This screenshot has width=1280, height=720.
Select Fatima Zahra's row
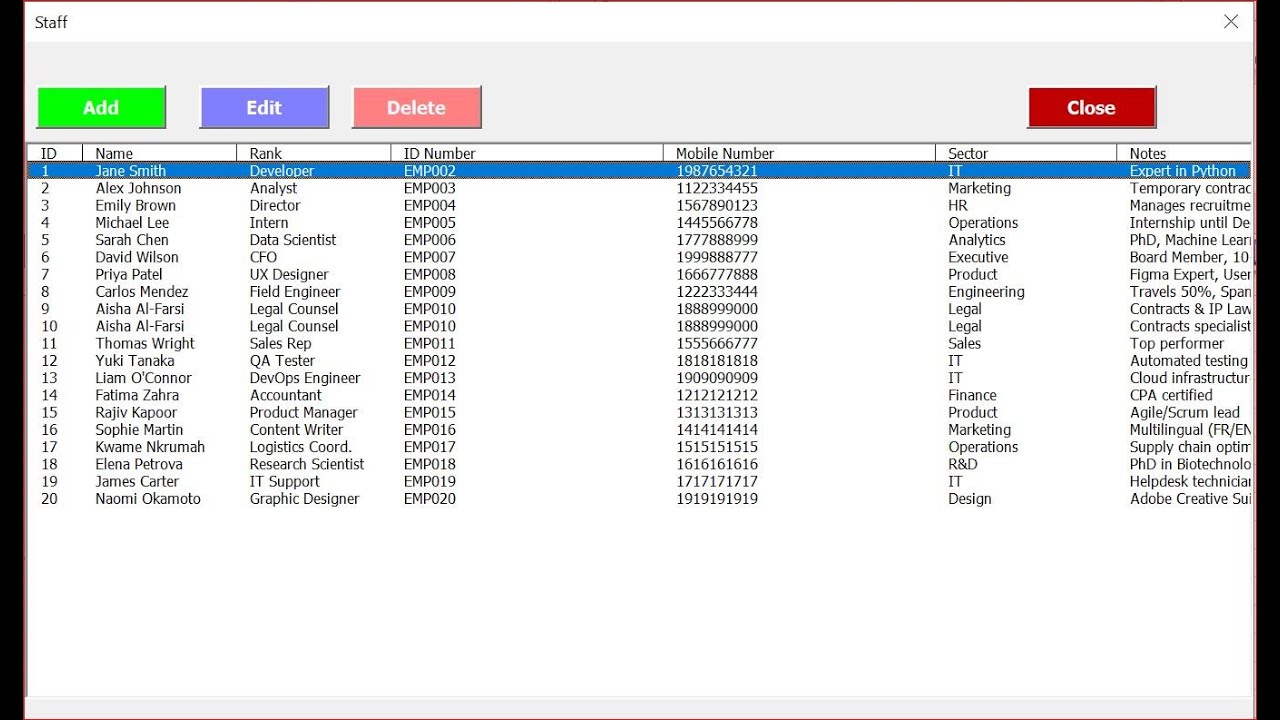pyautogui.click(x=639, y=395)
